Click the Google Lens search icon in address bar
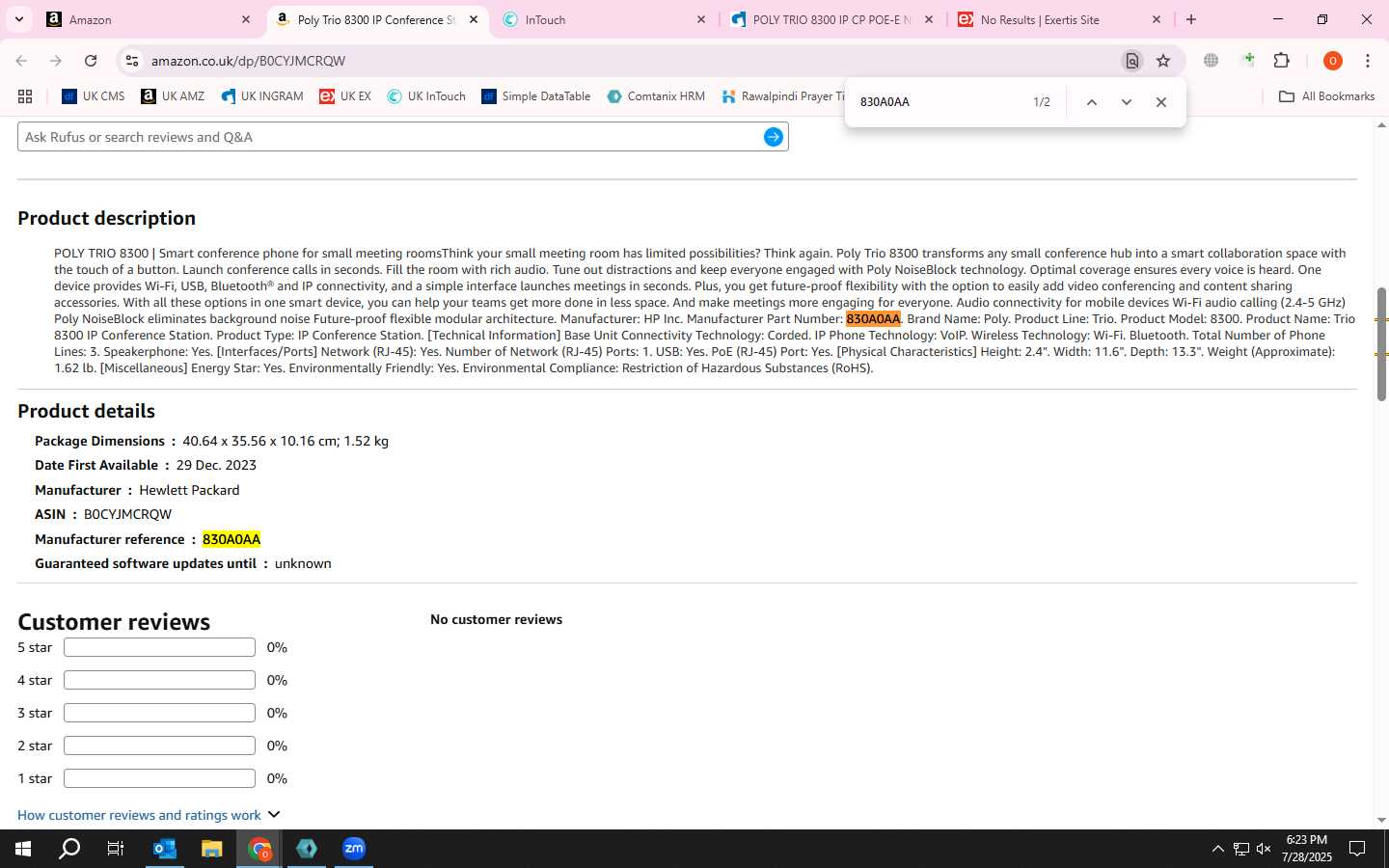The height and width of the screenshot is (868, 1389). (1132, 61)
